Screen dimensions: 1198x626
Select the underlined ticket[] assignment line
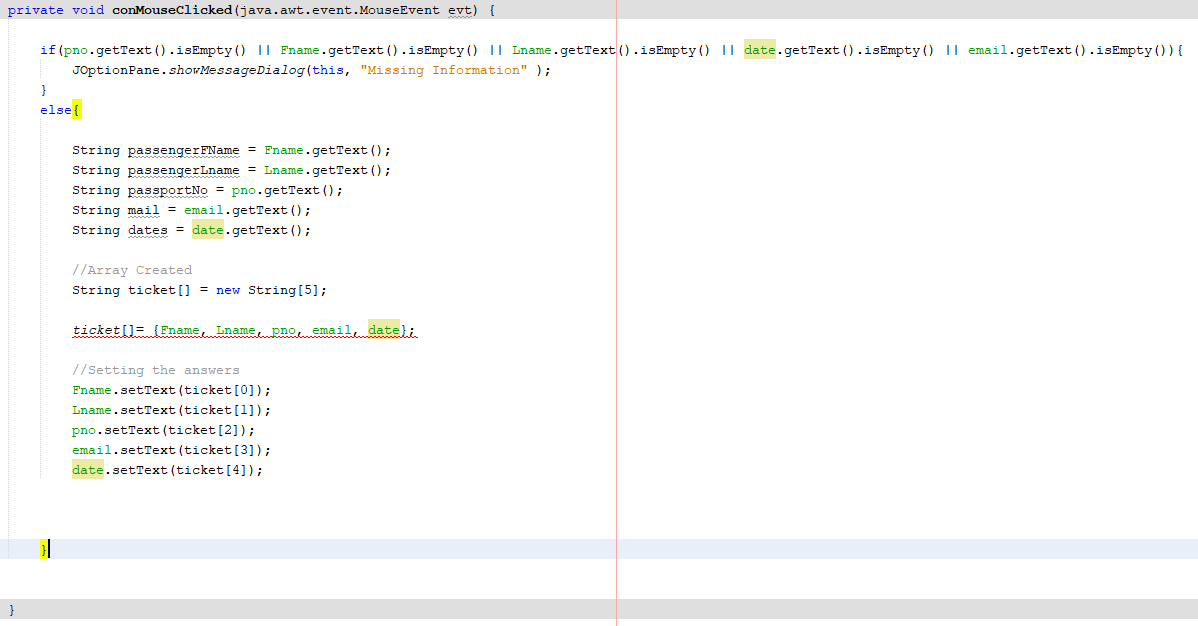(x=243, y=330)
